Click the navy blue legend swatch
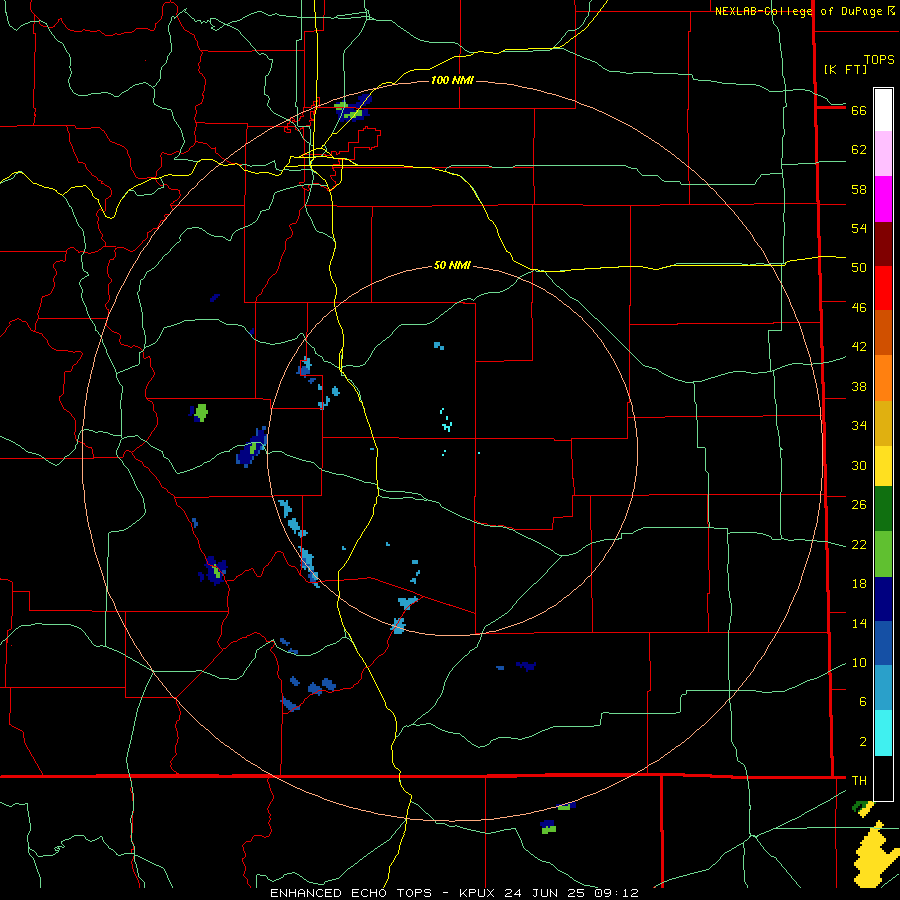 [x=883, y=599]
